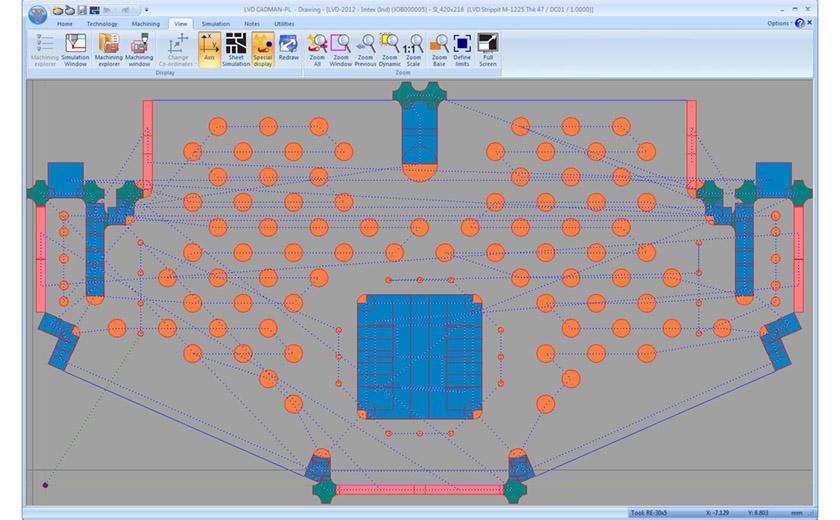Open the Utilities ribbon tab
The width and height of the screenshot is (840, 520).
(x=284, y=23)
